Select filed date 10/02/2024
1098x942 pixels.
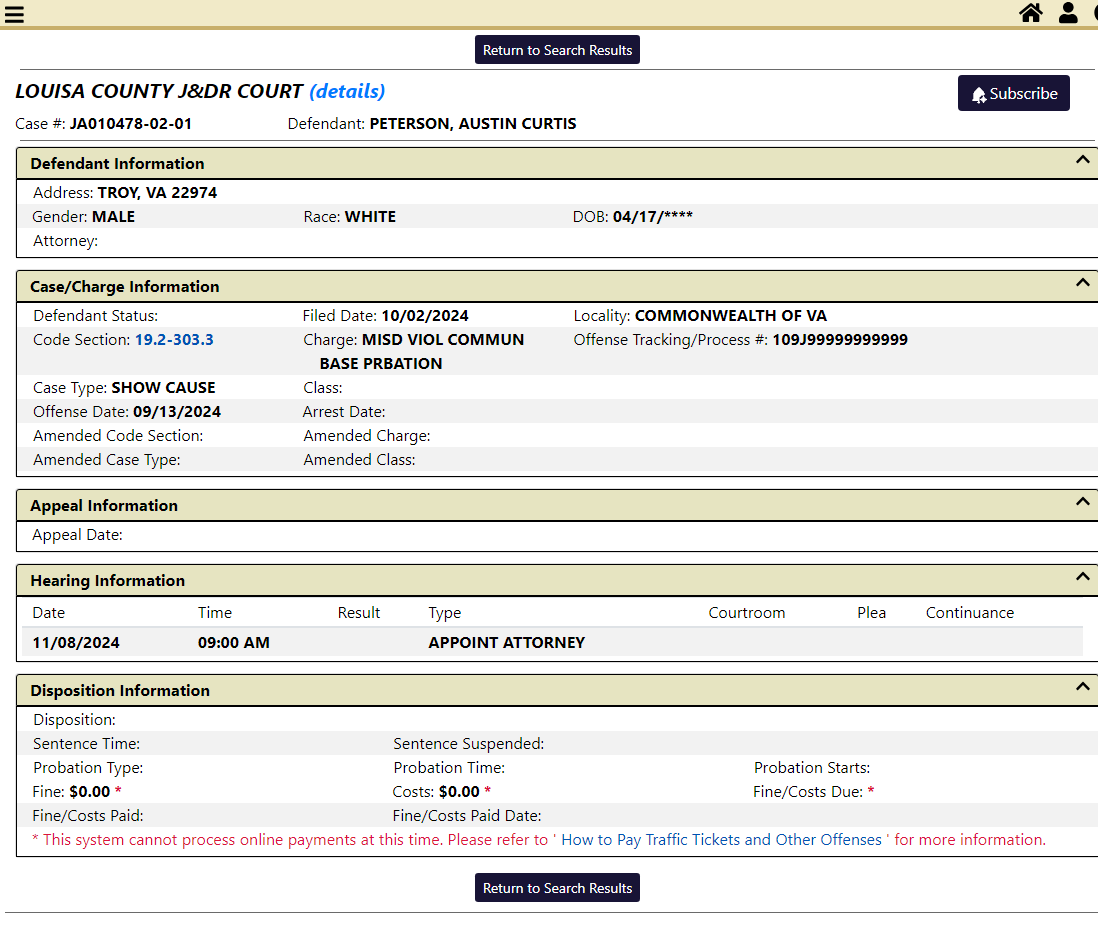pos(425,316)
